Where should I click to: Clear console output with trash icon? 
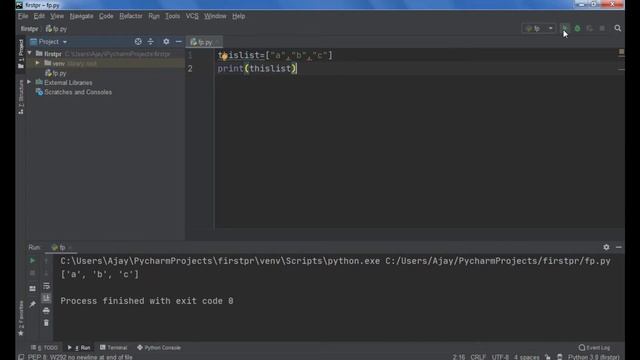pyautogui.click(x=46, y=323)
